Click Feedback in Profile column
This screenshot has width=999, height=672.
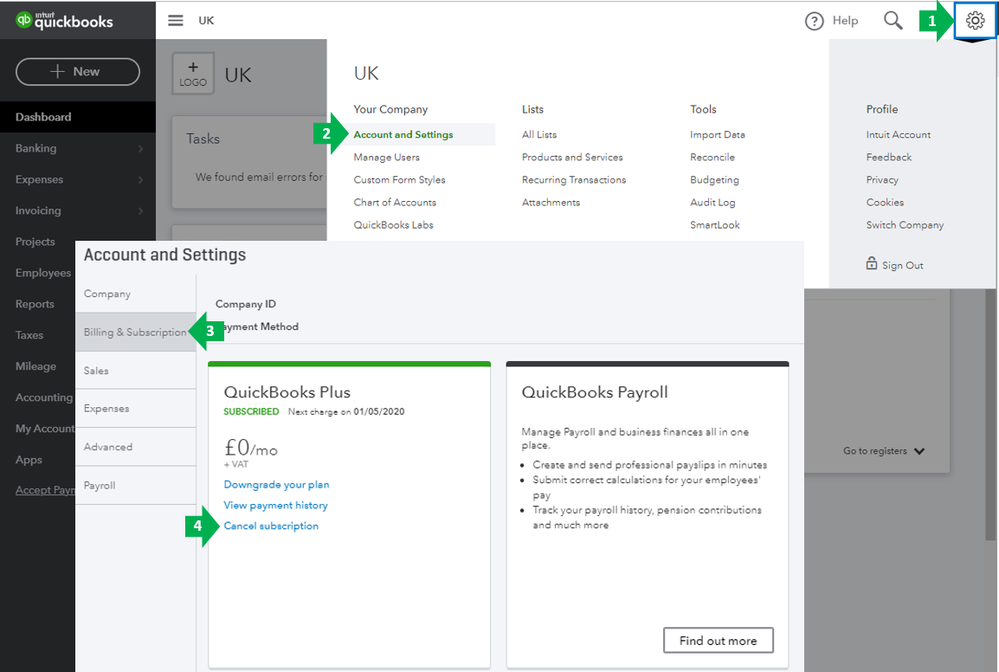click(x=889, y=157)
